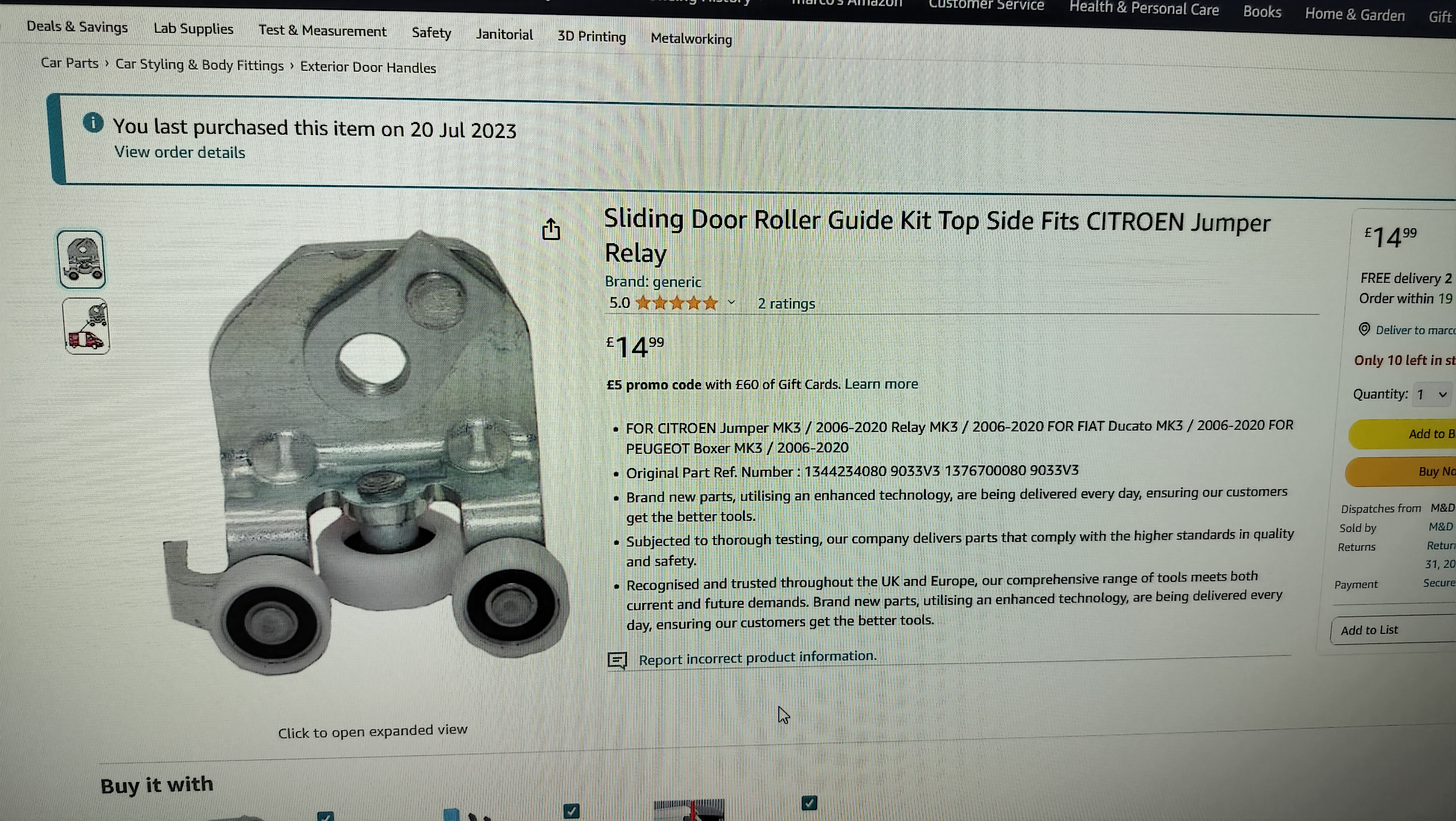Toggle the first Buy it with checkbox
The image size is (1456, 821).
325,815
